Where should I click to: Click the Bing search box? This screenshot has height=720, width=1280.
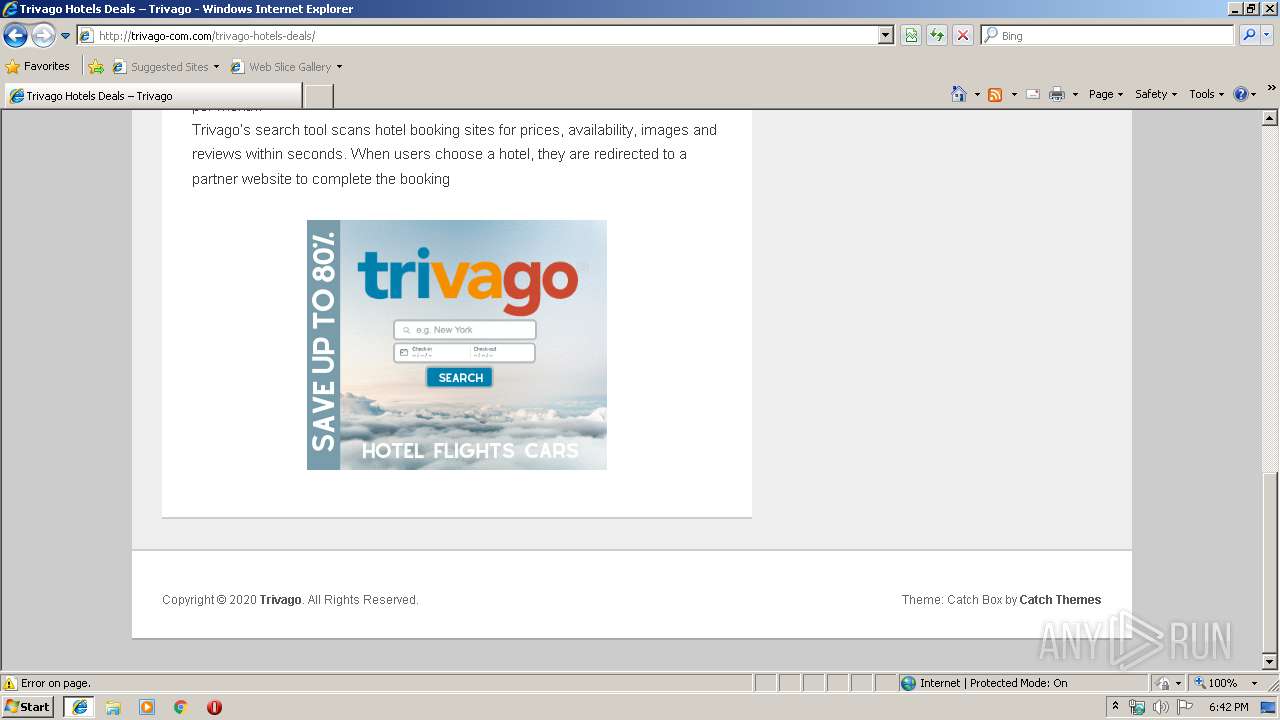click(1108, 36)
